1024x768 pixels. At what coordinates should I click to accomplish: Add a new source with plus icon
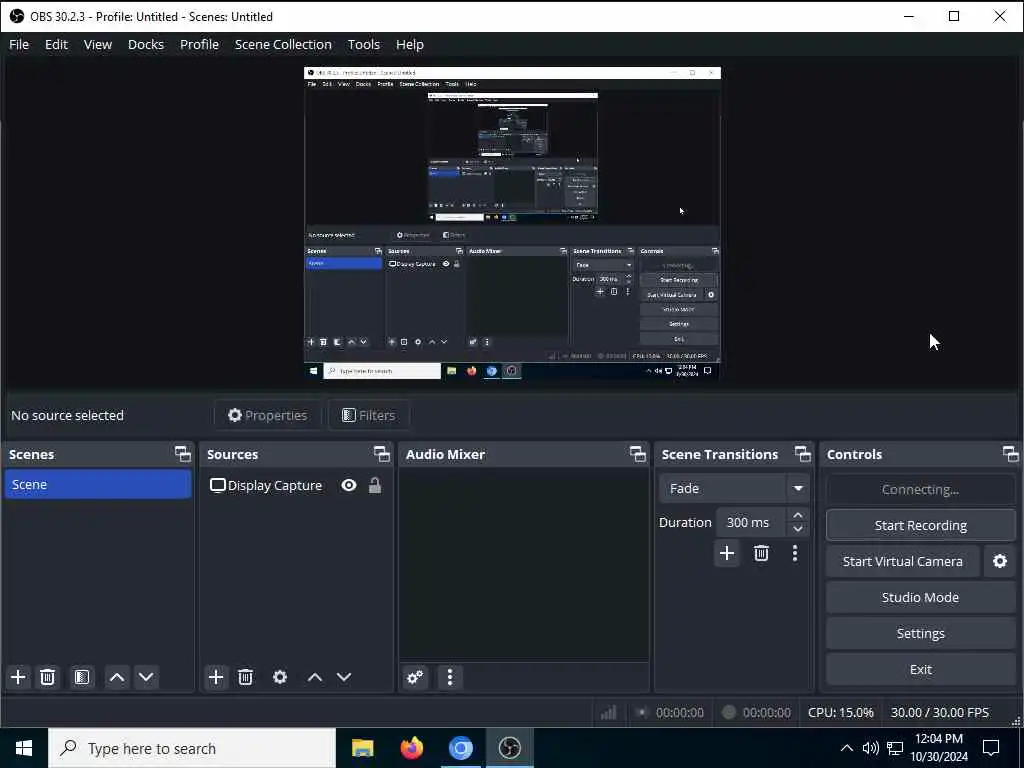tap(216, 677)
